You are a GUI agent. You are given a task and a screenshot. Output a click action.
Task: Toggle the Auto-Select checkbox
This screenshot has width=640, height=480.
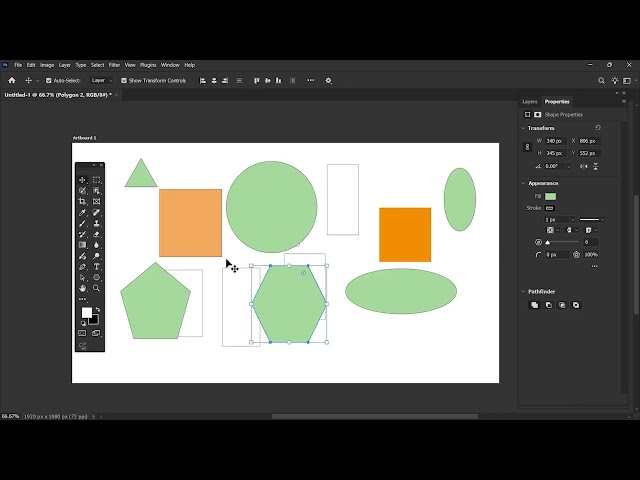coord(49,81)
